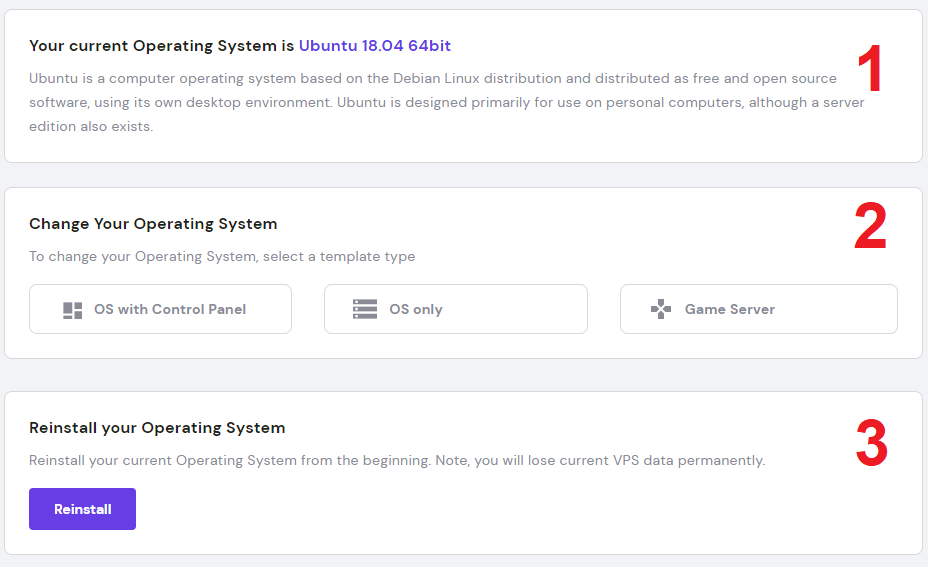Click the select a template type instruction text
The image size is (928, 567).
pos(221,256)
